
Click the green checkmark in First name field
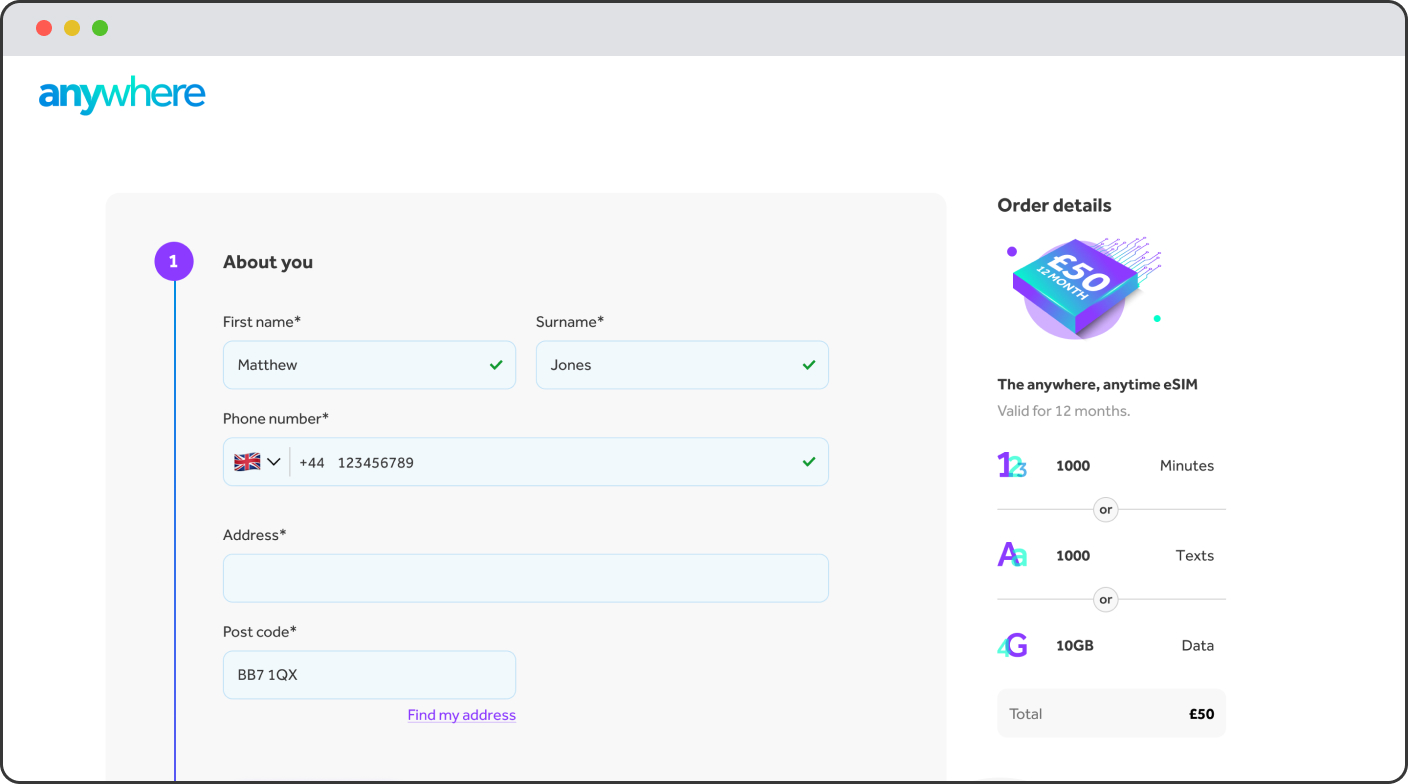pos(496,365)
